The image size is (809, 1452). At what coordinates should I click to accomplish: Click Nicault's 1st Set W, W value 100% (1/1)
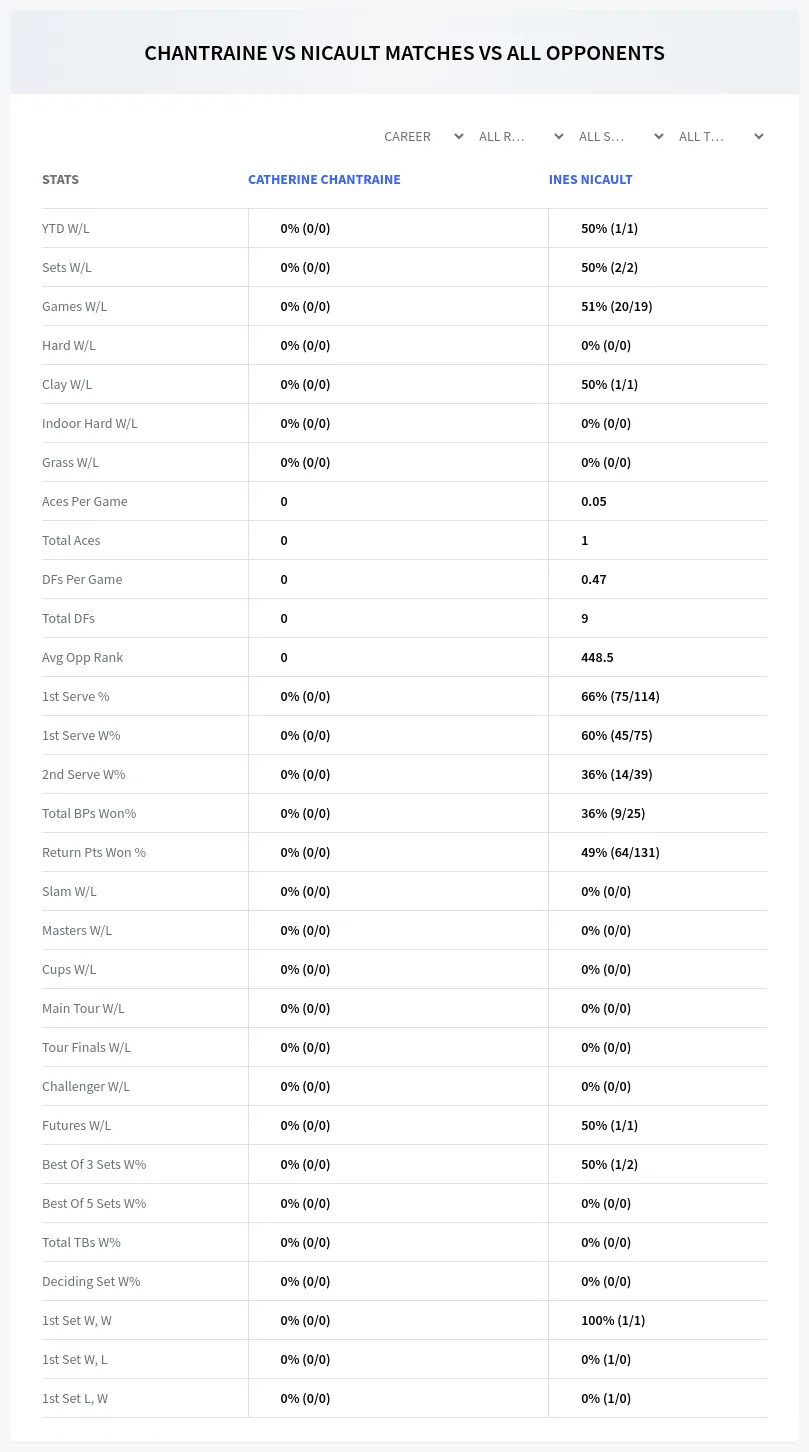click(613, 1320)
